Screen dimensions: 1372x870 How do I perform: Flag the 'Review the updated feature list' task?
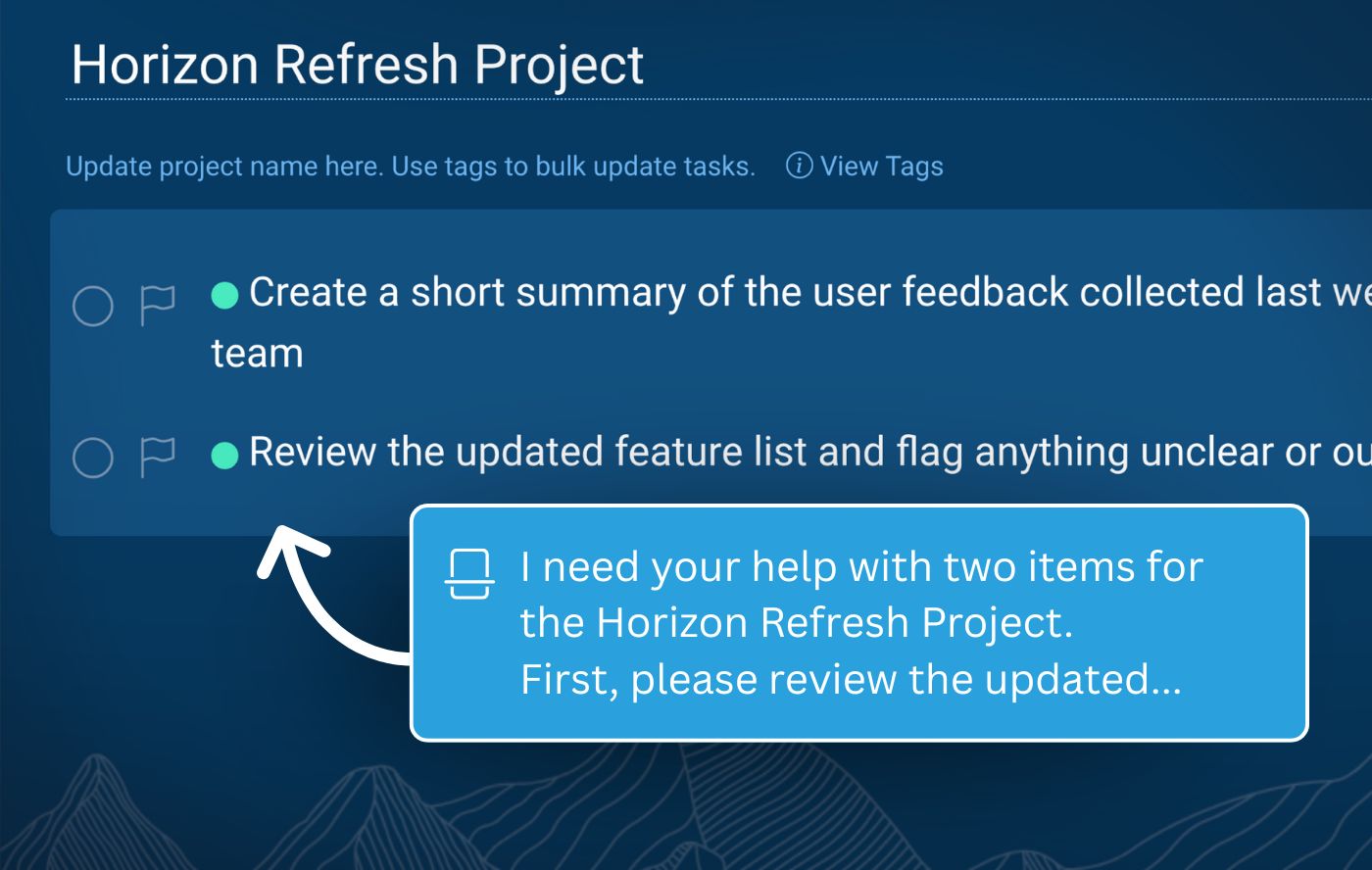[x=157, y=456]
